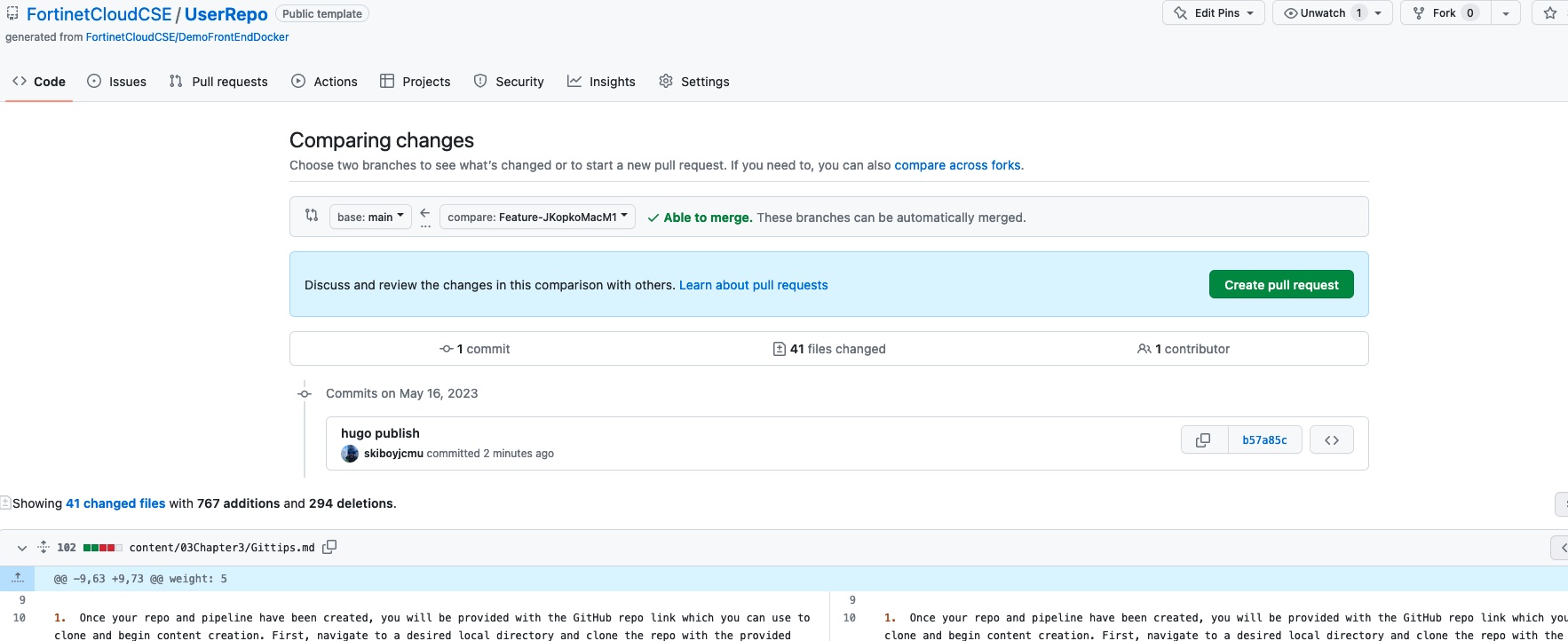The height and width of the screenshot is (641, 1568).
Task: Open the 'compare: Feature-JKopkoMacM1' branch dropdown
Action: click(x=537, y=217)
